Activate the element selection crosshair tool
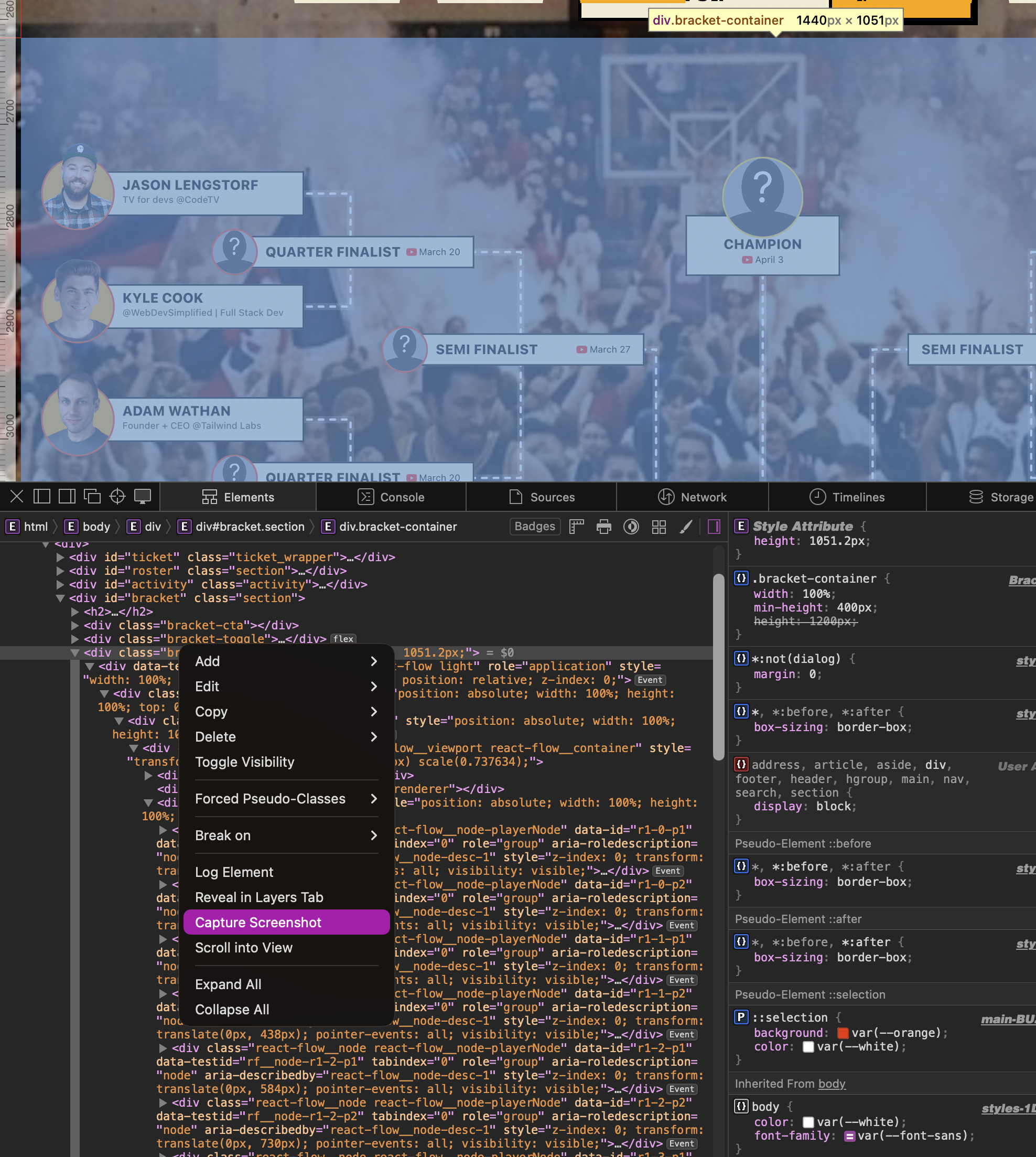The width and height of the screenshot is (1036, 1157). [117, 496]
